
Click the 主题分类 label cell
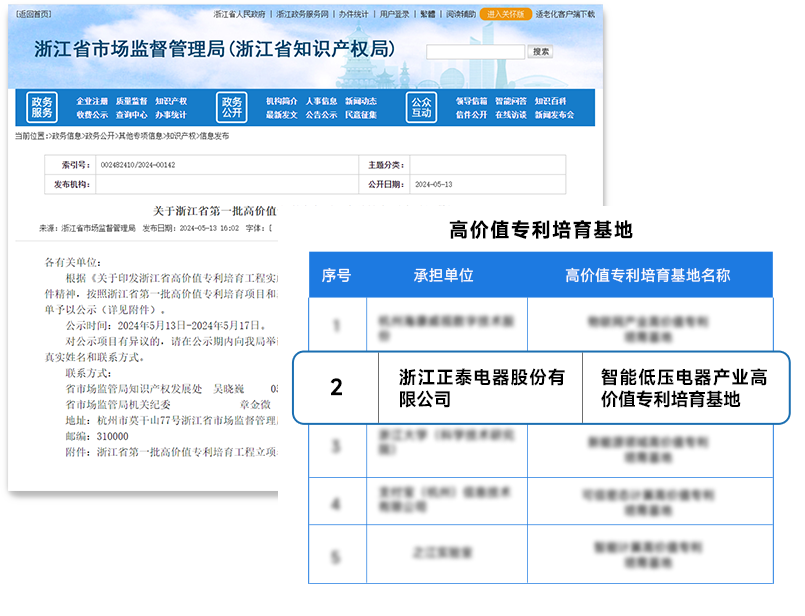tap(385, 165)
